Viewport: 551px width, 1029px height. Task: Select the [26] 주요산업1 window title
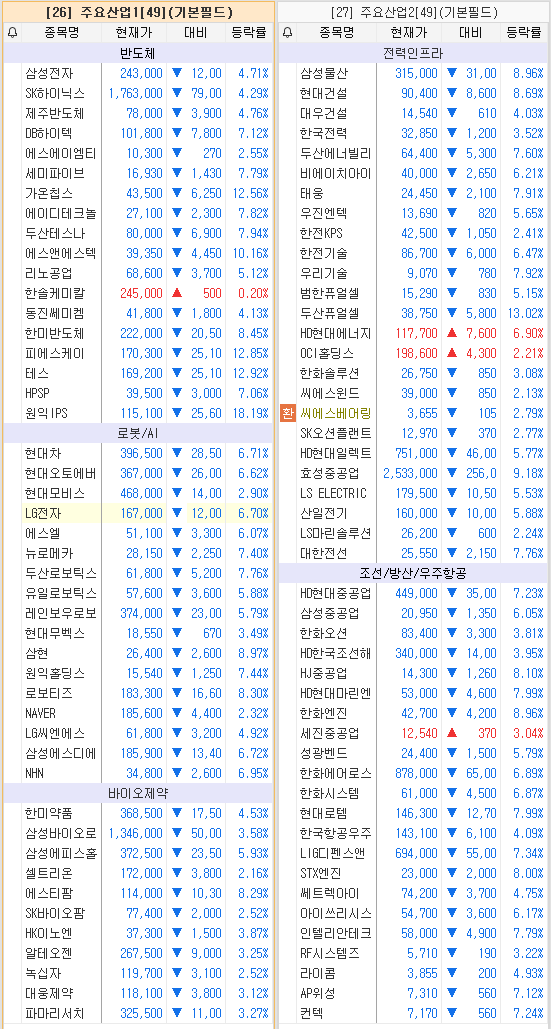pyautogui.click(x=138, y=12)
